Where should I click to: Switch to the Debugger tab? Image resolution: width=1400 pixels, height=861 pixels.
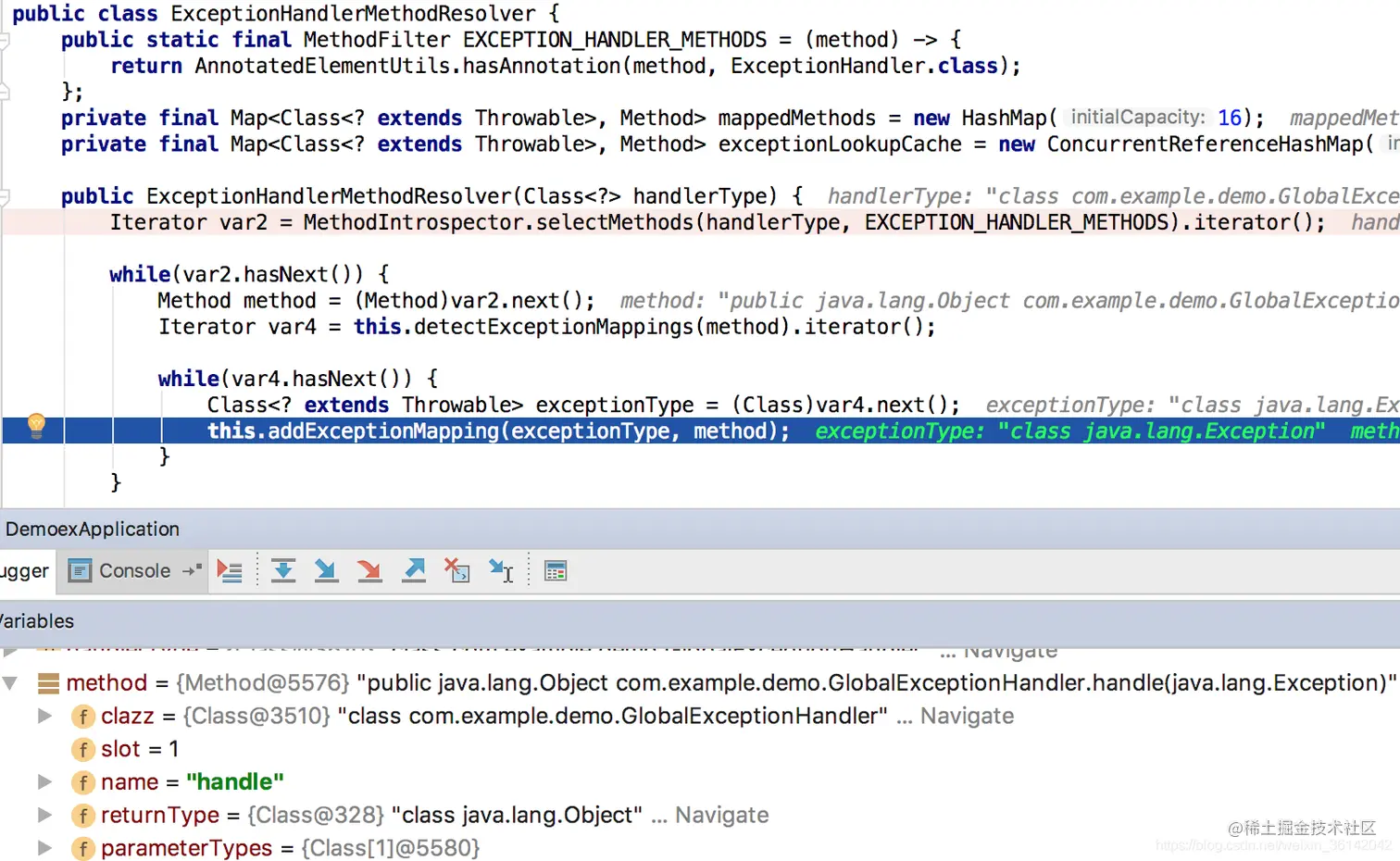(25, 570)
